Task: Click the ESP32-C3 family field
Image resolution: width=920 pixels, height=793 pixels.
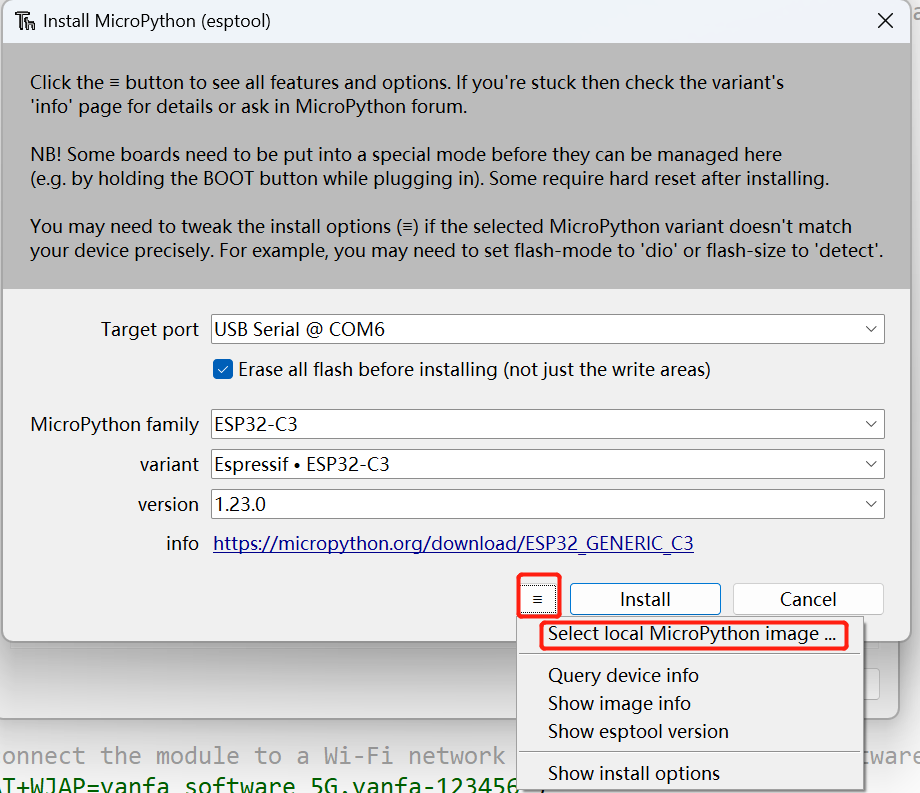Action: tap(547, 424)
